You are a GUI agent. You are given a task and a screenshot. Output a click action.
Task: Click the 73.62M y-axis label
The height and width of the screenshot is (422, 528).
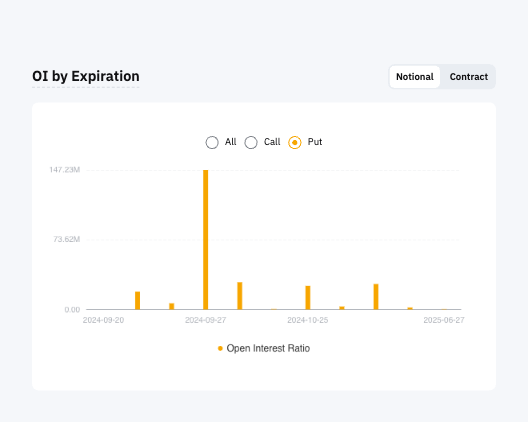tap(67, 239)
